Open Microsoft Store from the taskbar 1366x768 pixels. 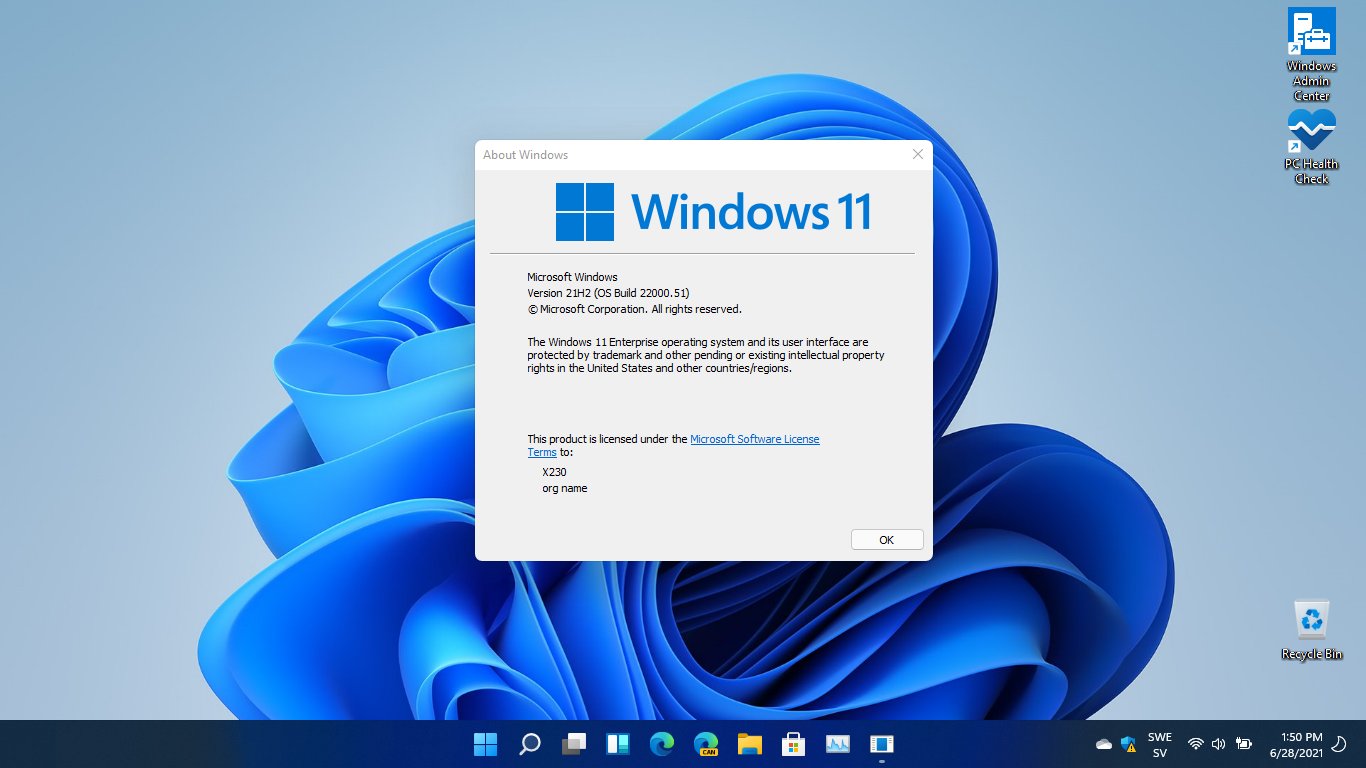point(794,744)
